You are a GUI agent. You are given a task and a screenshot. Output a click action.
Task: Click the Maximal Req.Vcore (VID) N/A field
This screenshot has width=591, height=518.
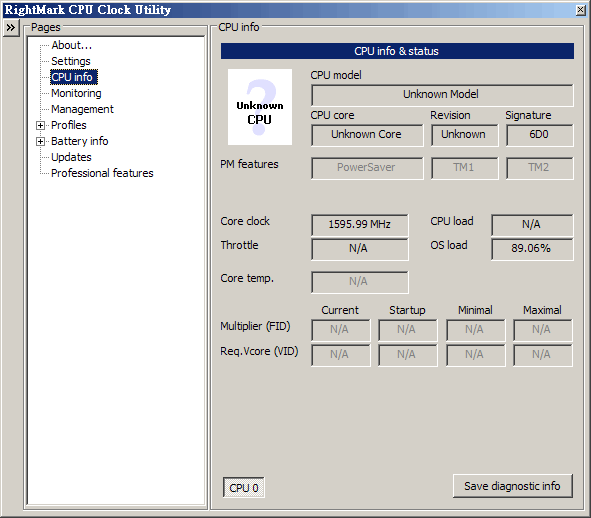tap(542, 355)
